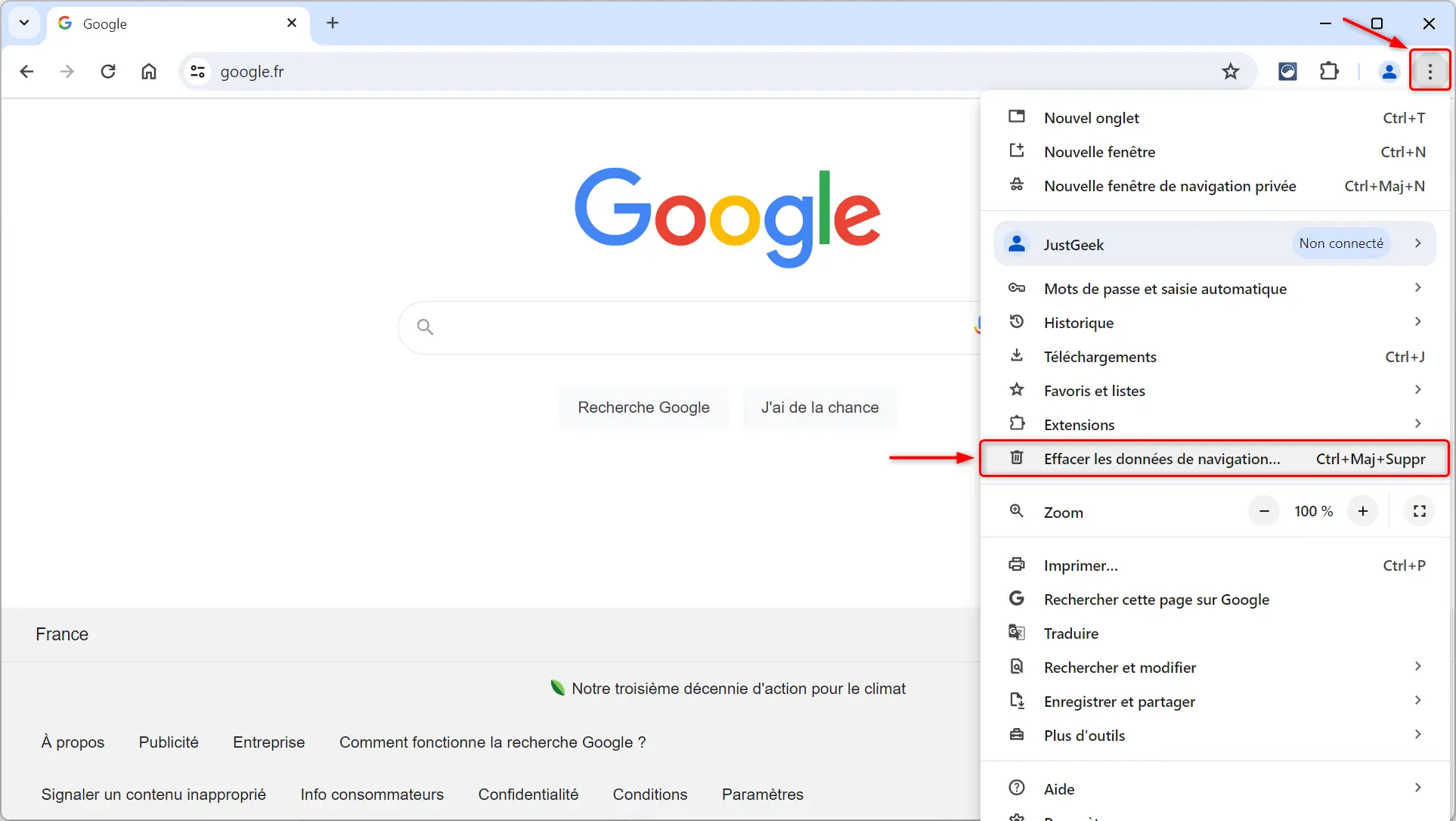Close the Google tab
The image size is (1456, 821).
pos(292,23)
